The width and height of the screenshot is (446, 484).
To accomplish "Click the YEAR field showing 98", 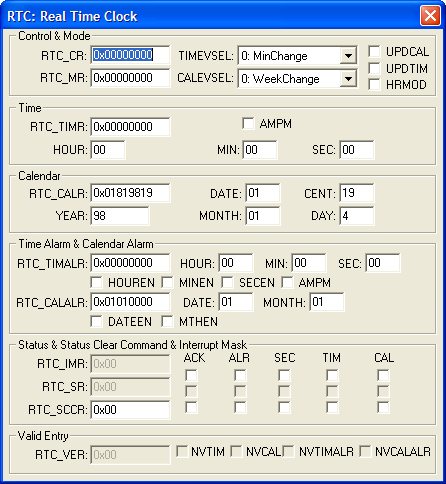I will 120,216.
